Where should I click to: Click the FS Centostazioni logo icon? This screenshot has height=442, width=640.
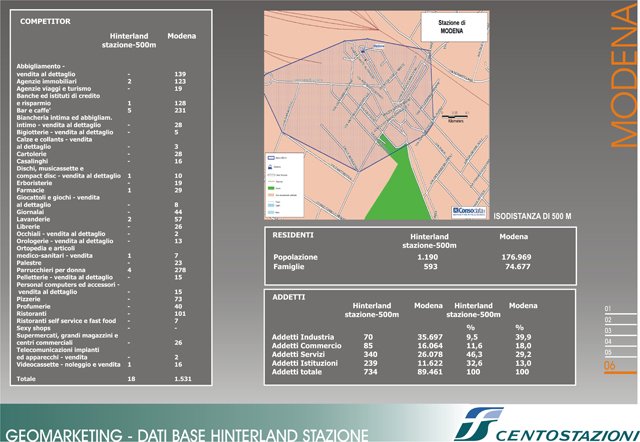(x=479, y=424)
